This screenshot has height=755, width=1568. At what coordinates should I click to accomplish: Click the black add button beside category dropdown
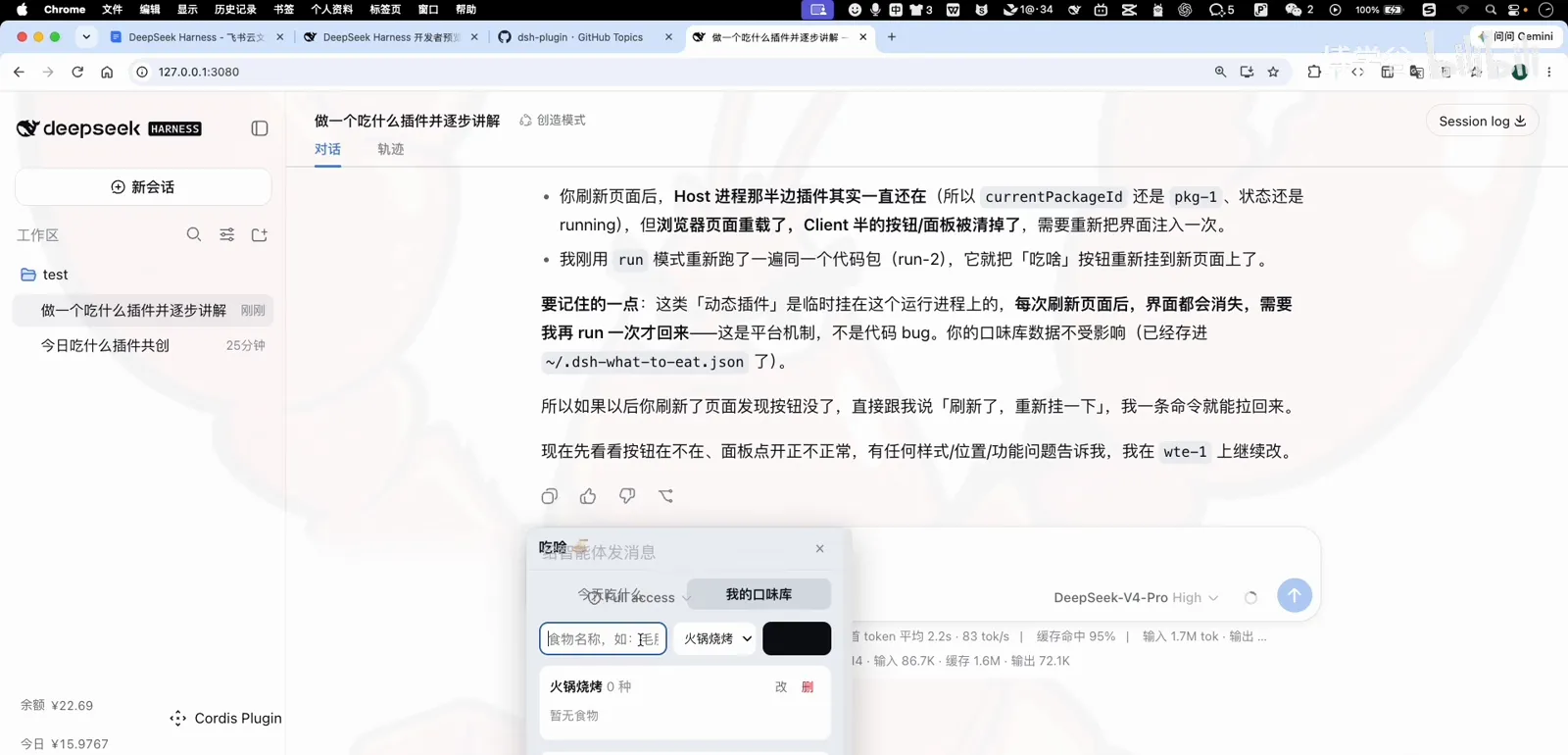click(797, 638)
